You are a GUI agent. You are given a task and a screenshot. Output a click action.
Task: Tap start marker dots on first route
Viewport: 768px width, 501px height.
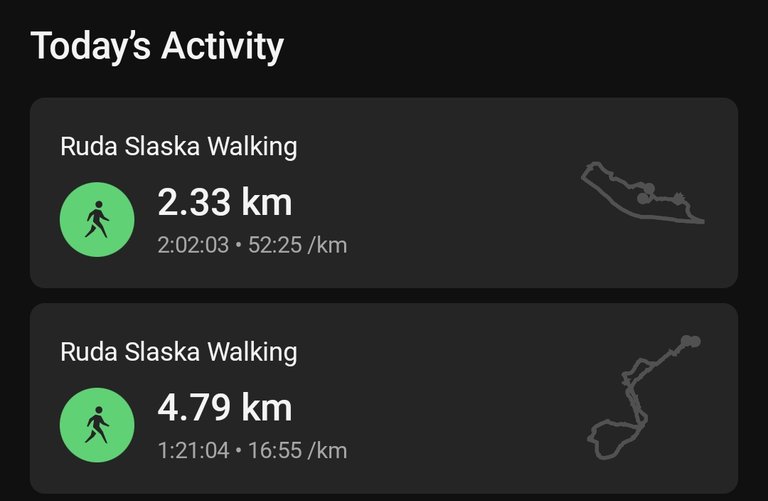646,193
